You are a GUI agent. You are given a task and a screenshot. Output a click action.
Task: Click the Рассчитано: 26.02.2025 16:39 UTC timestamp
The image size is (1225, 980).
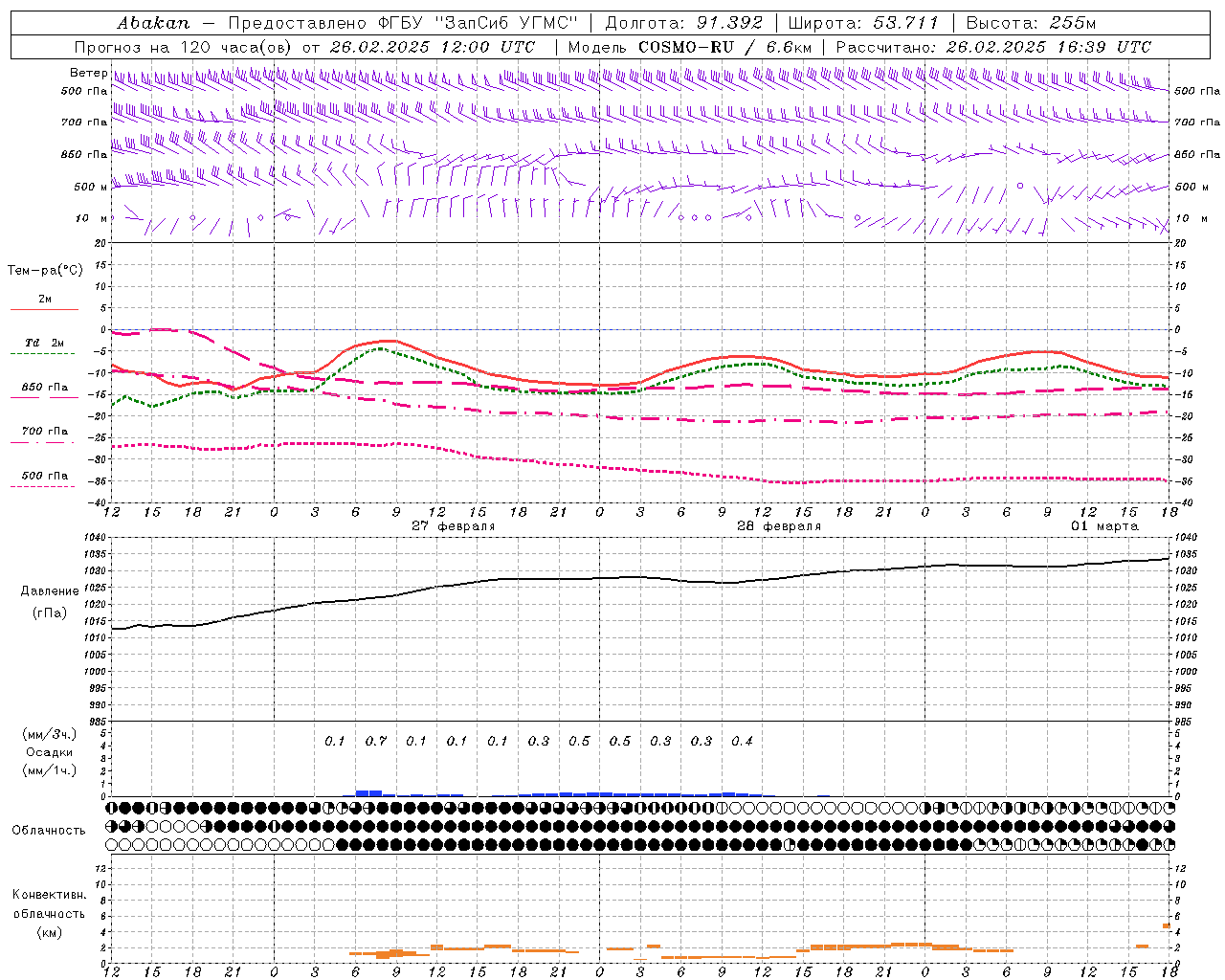[x=993, y=47]
